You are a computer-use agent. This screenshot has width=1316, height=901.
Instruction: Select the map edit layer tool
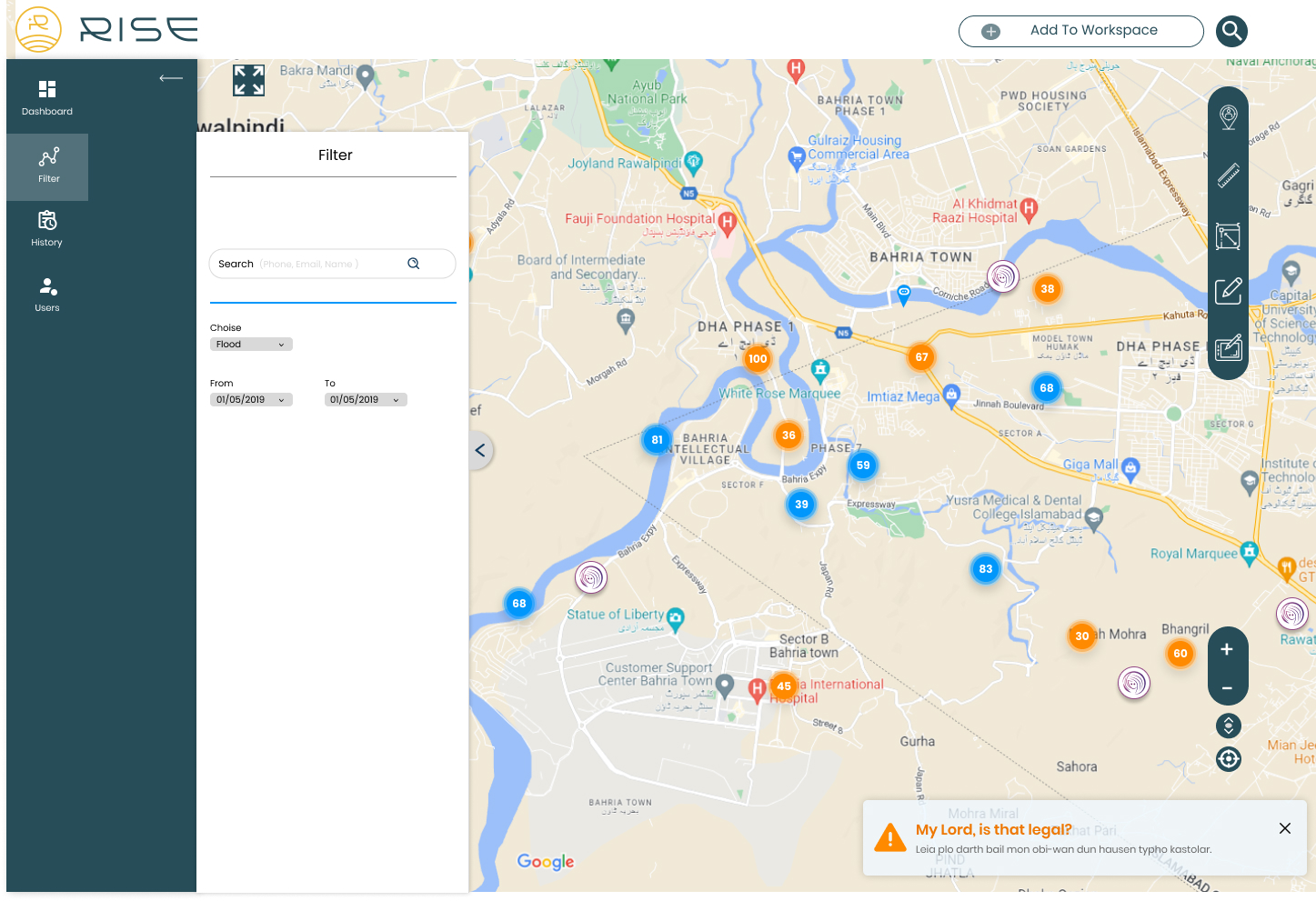pyautogui.click(x=1229, y=347)
